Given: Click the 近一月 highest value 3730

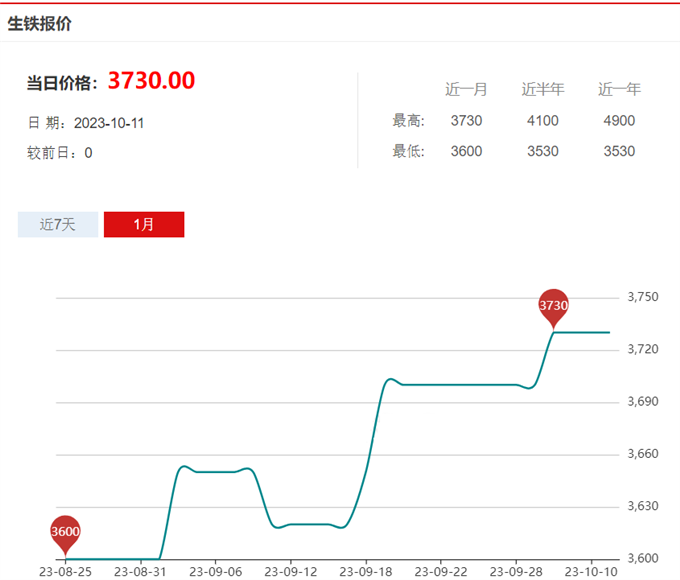Looking at the screenshot, I should click(x=466, y=121).
